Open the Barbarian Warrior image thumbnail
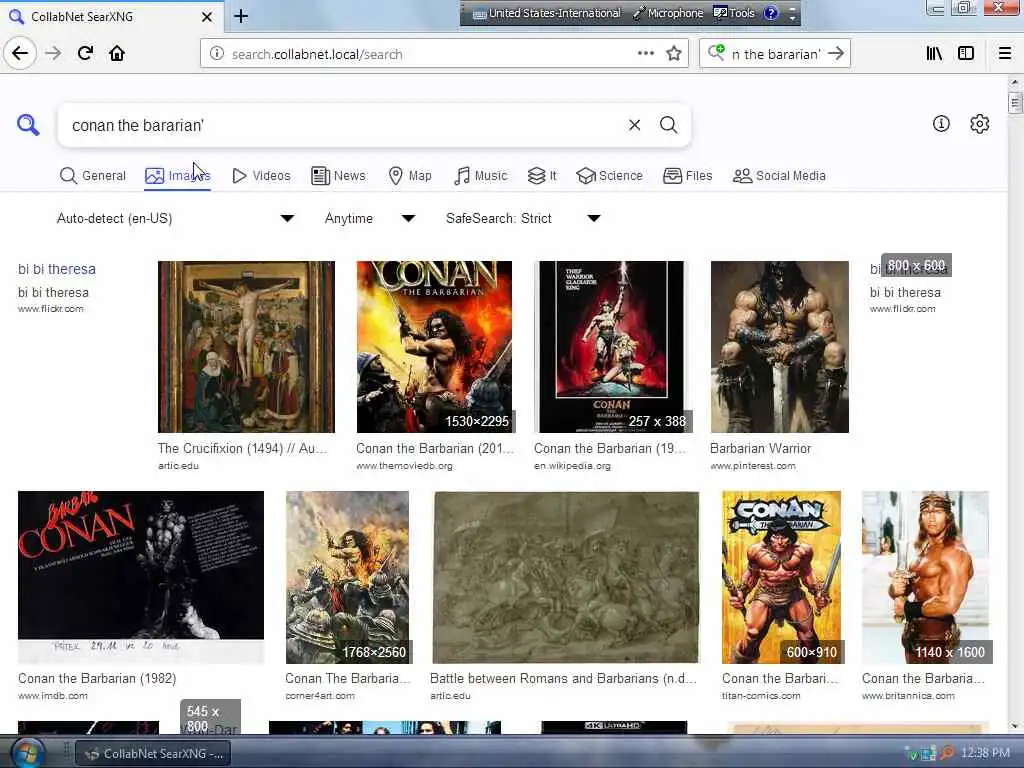This screenshot has width=1024, height=768. click(780, 347)
